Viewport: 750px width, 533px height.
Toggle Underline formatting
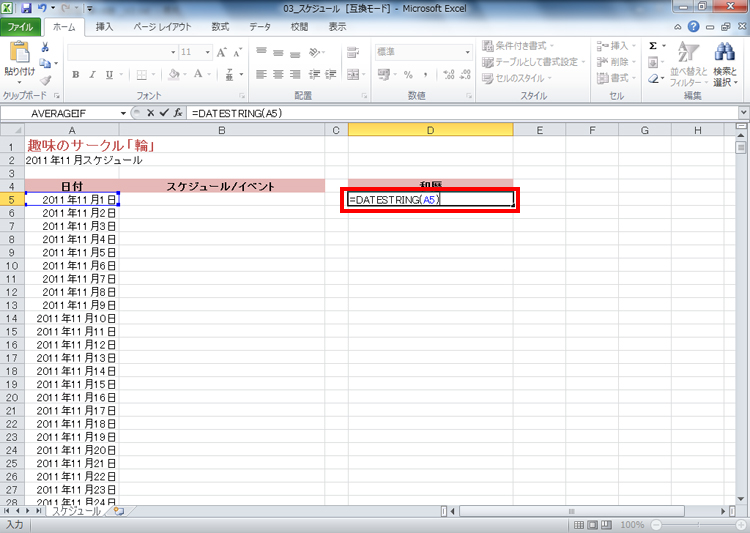(x=109, y=74)
